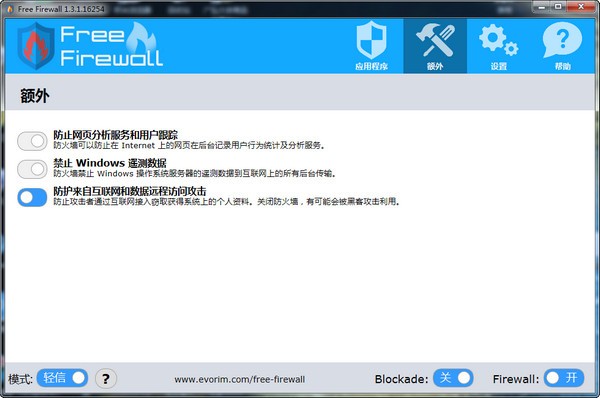The height and width of the screenshot is (398, 600).
Task: Enable 禁止 Windows 遥测数据 toggle
Action: (x=32, y=169)
